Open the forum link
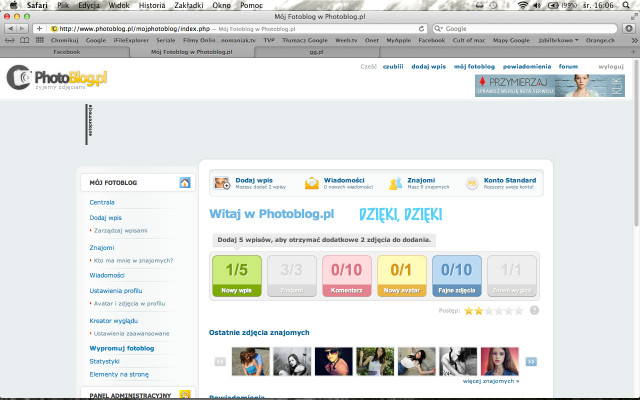Viewport: 640px width, 400px height. (x=568, y=67)
